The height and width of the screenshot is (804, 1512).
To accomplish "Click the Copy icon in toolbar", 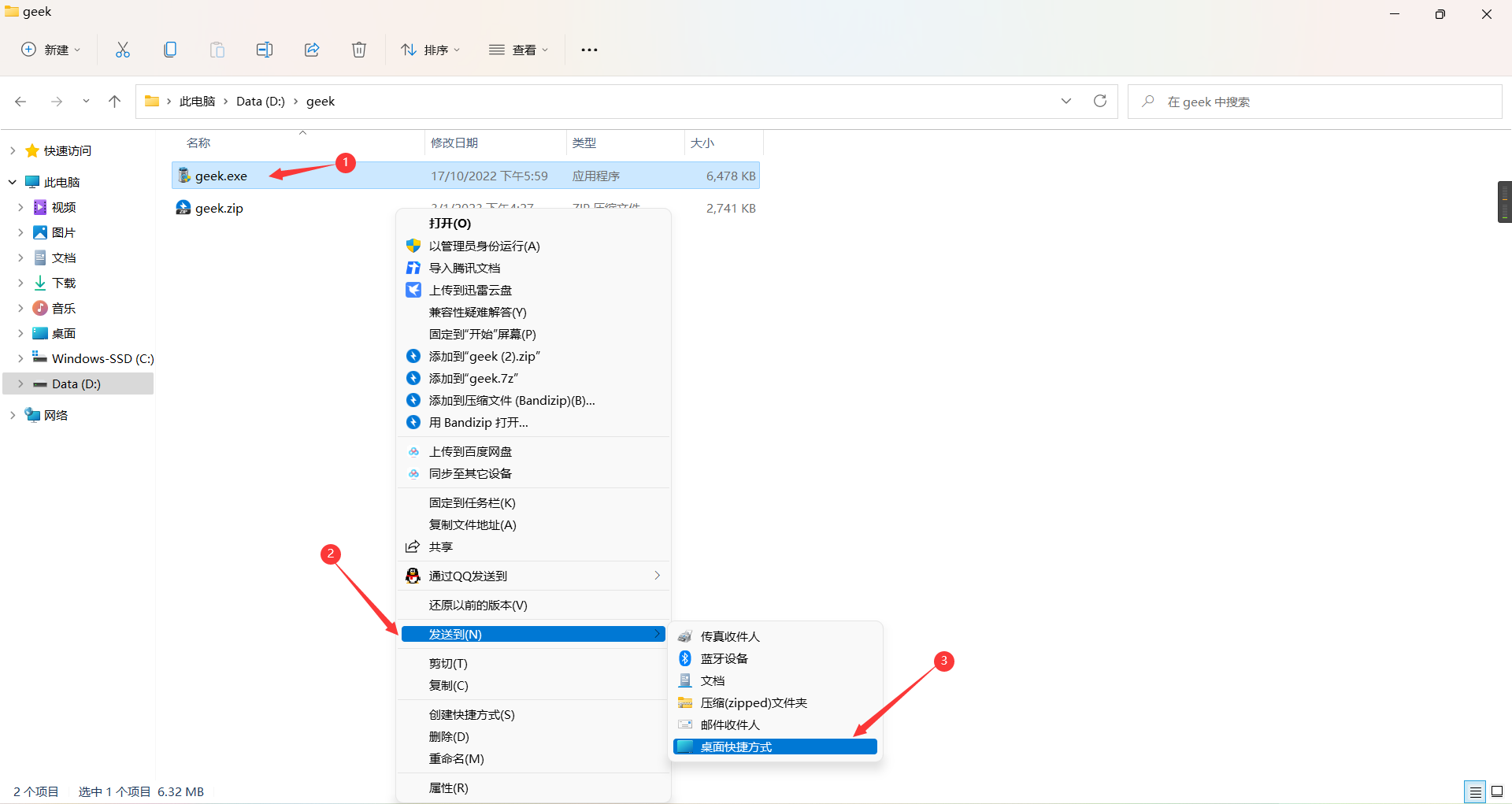I will [170, 50].
